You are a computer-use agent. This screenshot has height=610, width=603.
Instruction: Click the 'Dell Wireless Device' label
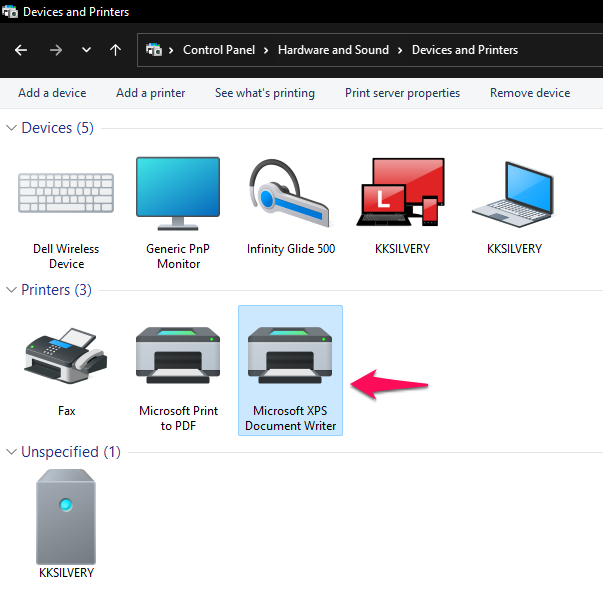click(x=66, y=256)
